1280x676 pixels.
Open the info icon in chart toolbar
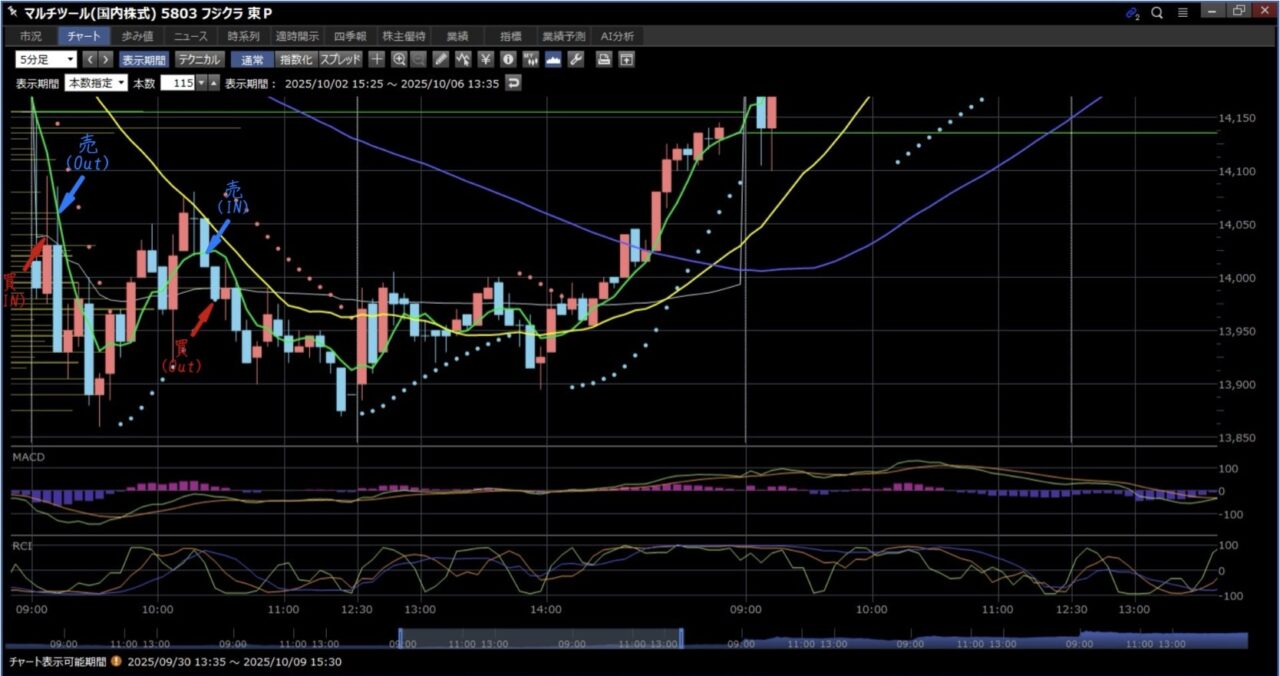[508, 59]
